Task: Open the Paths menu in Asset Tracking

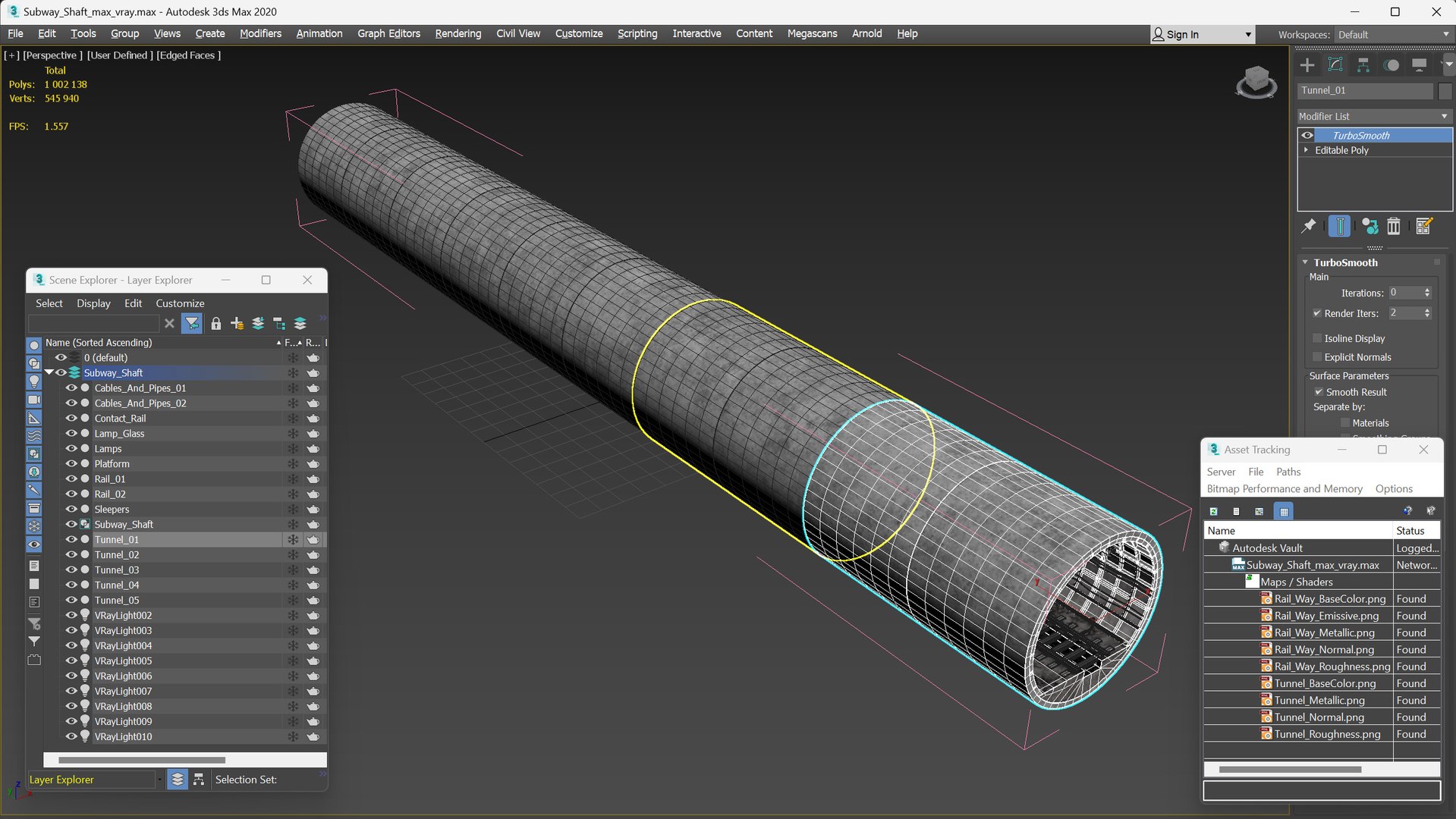Action: (1288, 472)
